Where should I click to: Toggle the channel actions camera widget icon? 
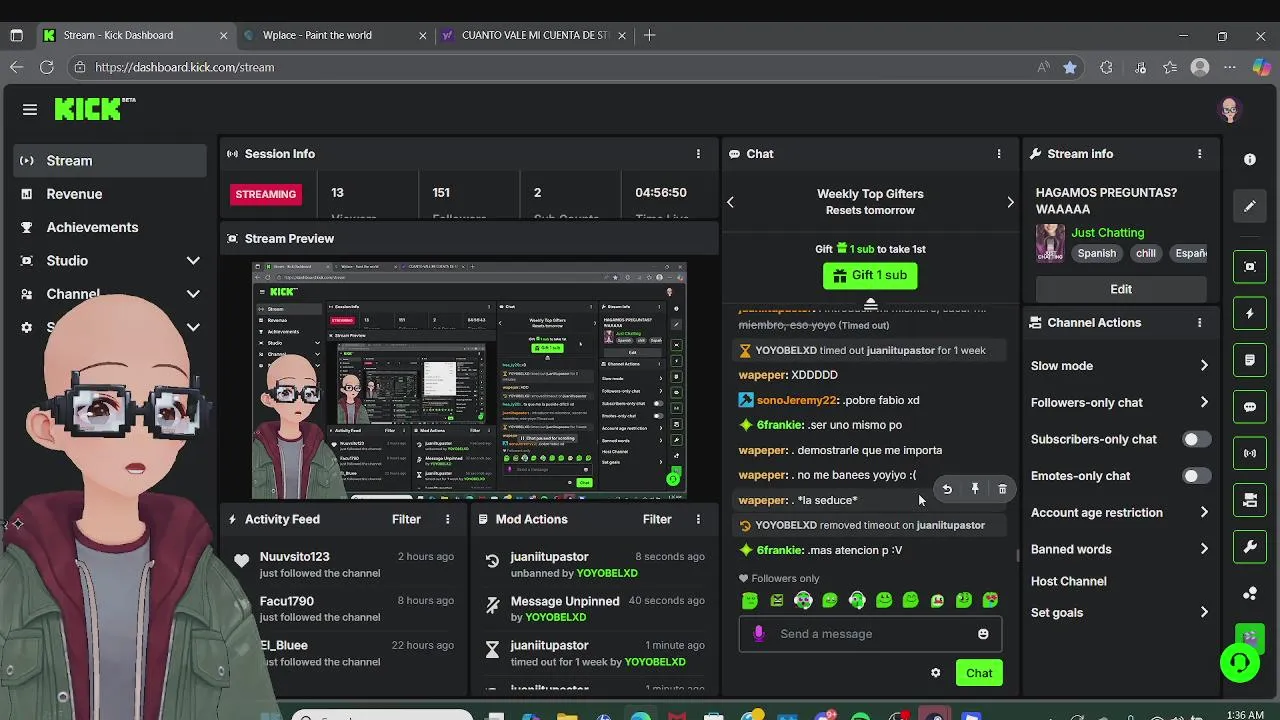click(1250, 500)
